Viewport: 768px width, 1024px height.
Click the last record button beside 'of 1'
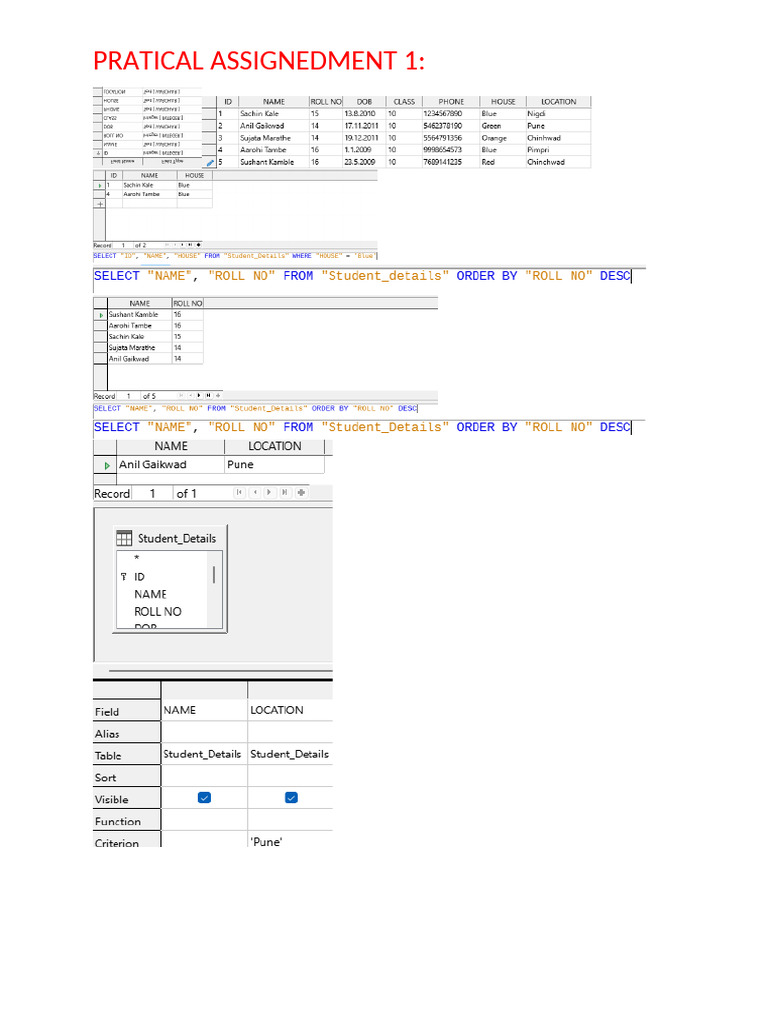click(285, 492)
